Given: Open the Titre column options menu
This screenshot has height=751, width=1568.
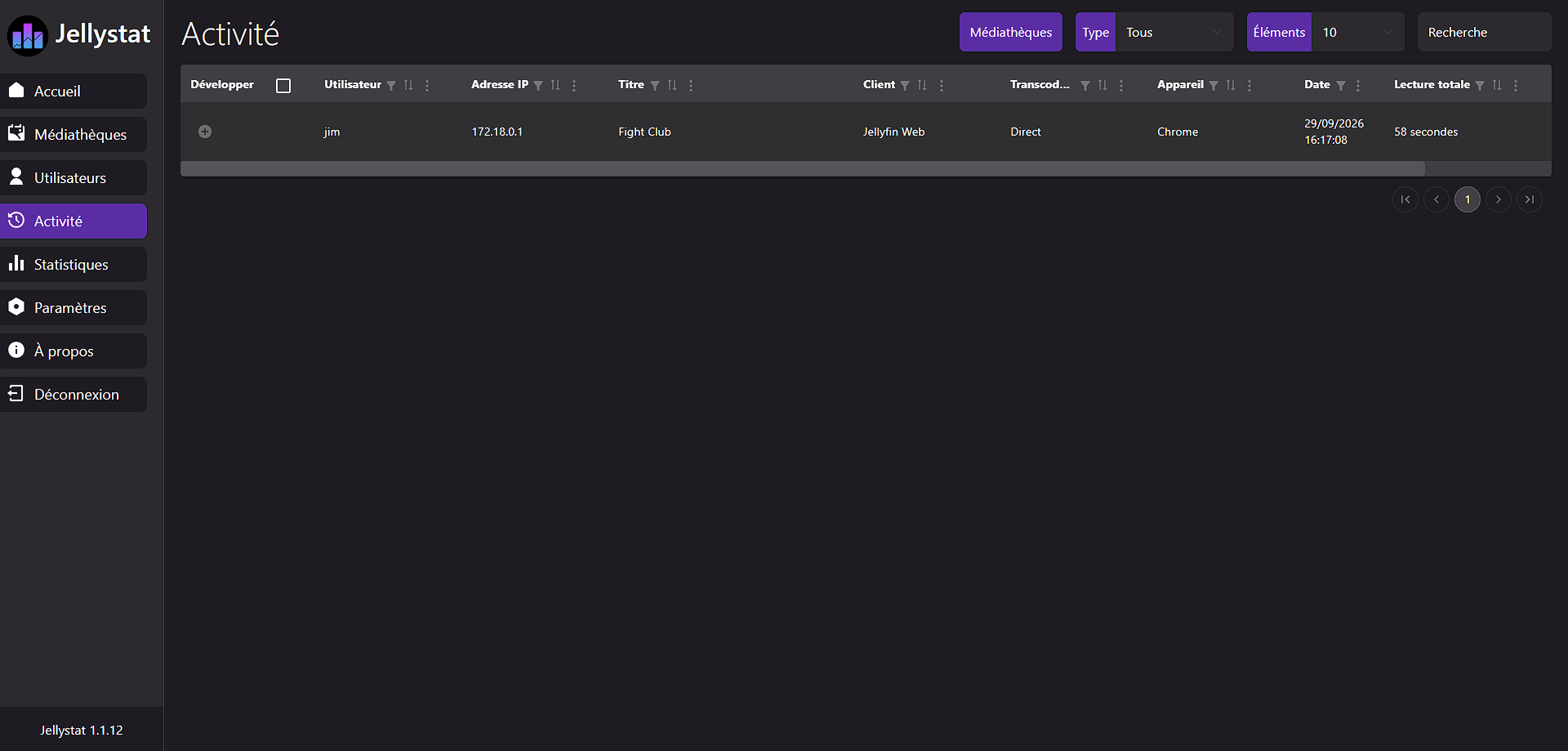Looking at the screenshot, I should pyautogui.click(x=691, y=85).
